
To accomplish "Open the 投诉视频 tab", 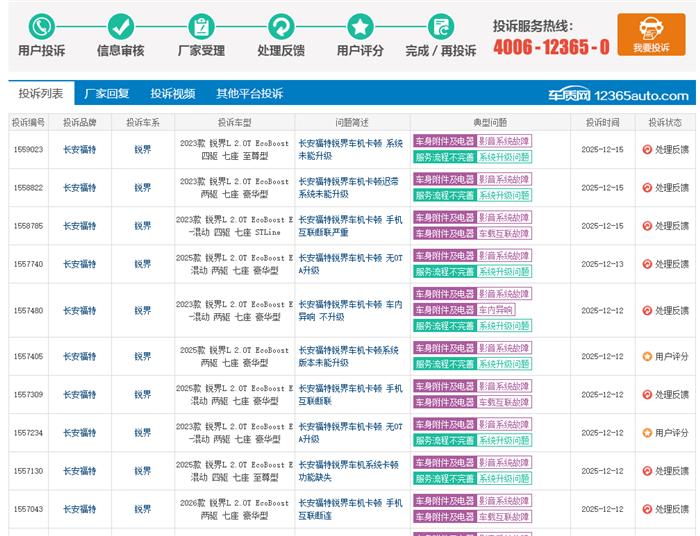I will 173,94.
